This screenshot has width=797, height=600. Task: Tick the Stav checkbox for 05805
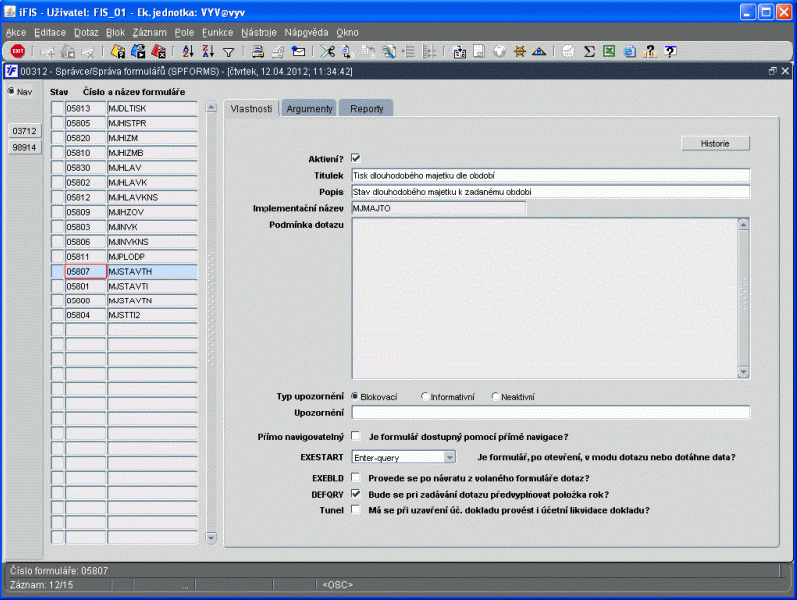[57, 123]
